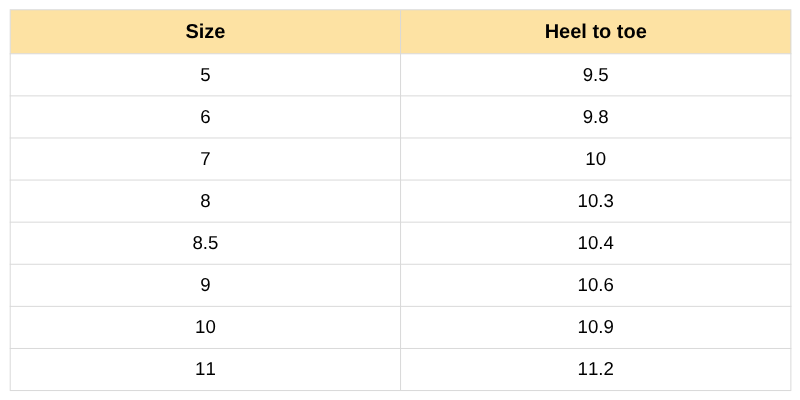800x400 pixels.
Task: Choose the size 8 cell
Action: click(x=205, y=201)
